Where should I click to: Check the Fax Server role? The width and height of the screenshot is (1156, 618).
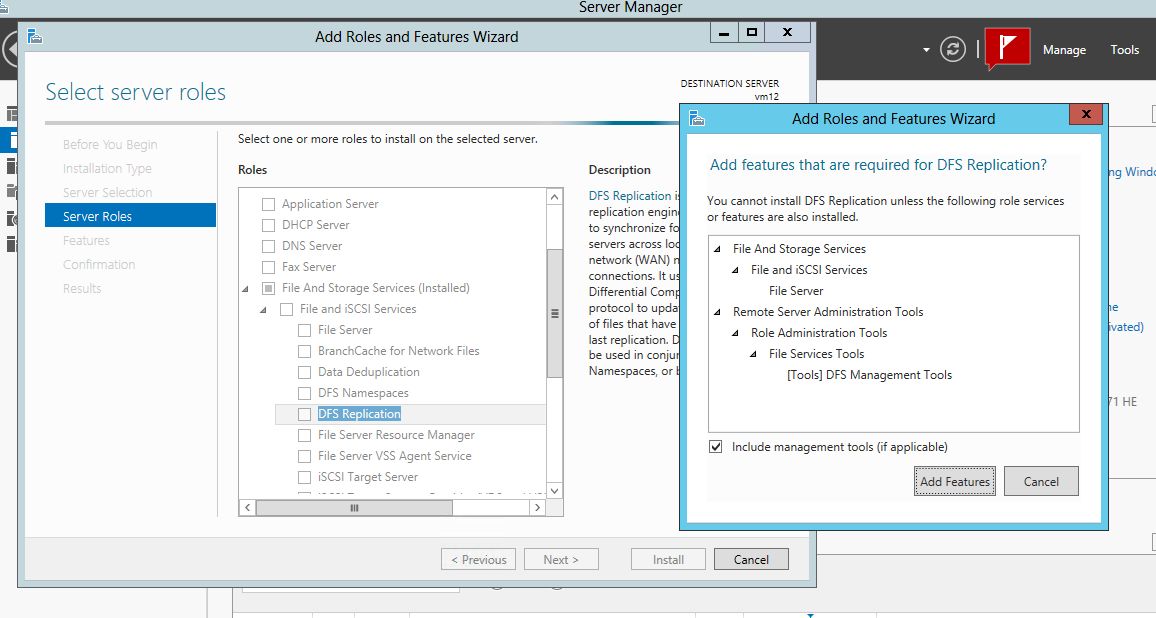268,267
